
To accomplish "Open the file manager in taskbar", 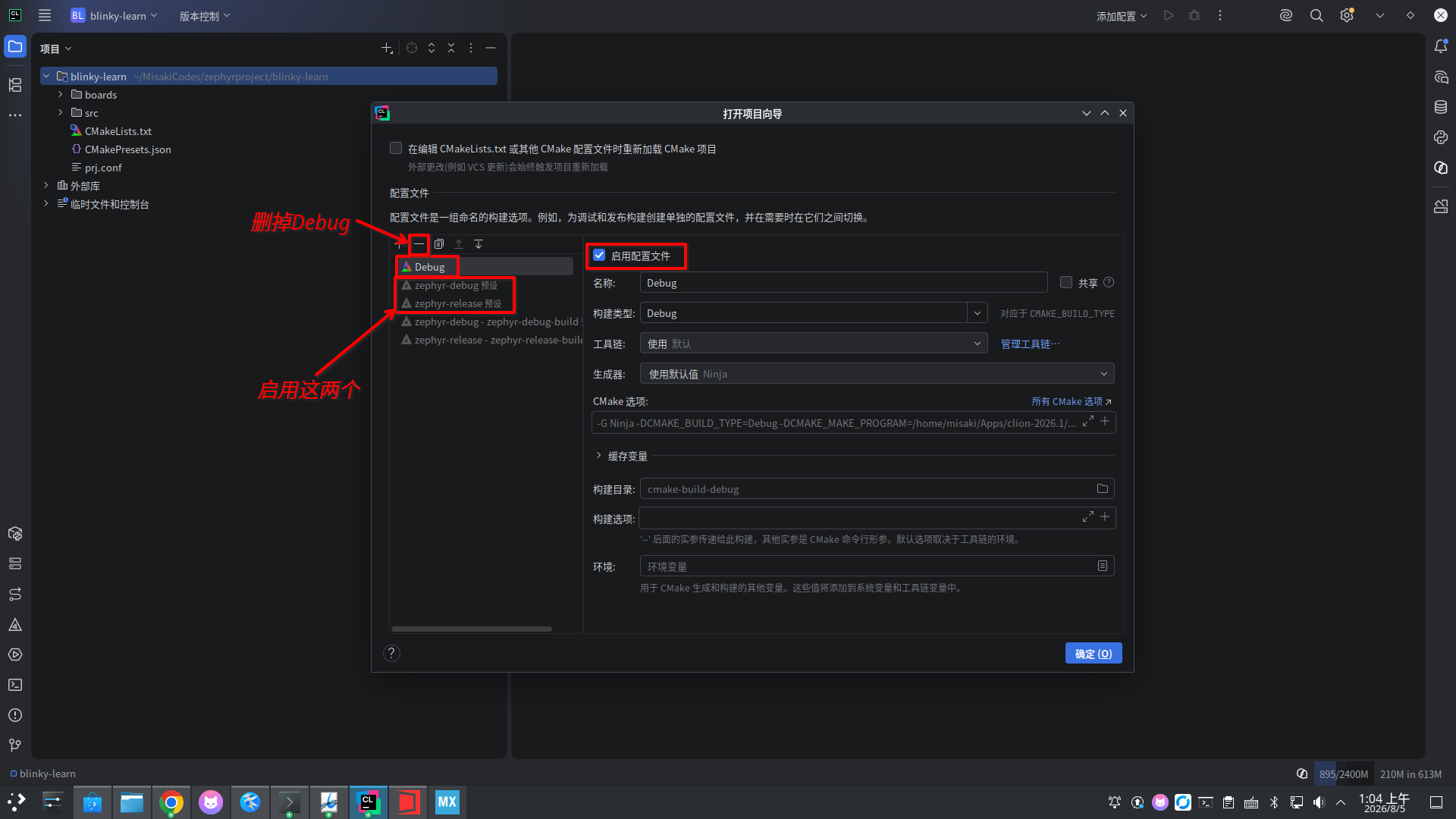I will pyautogui.click(x=132, y=802).
